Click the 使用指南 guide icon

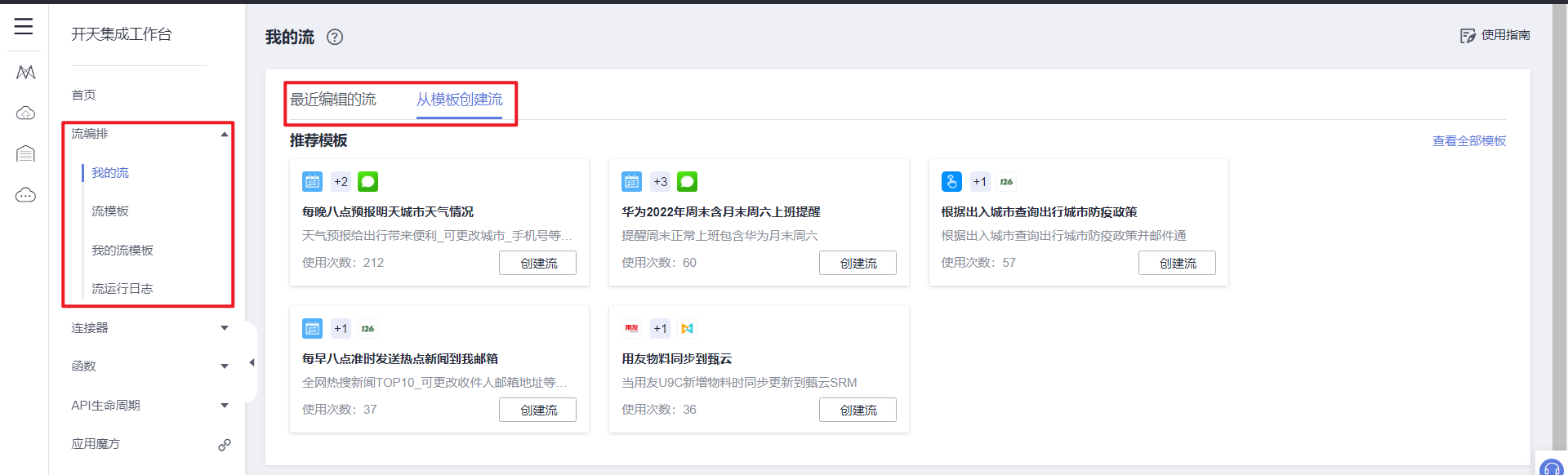click(x=1468, y=35)
